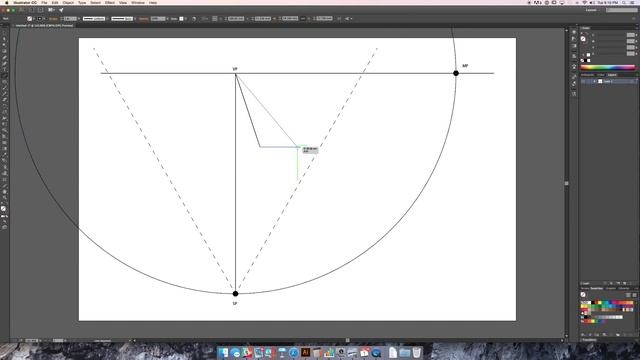Viewport: 640px width, 360px height.
Task: Click the X position field in the control bar
Action: pos(236,18)
